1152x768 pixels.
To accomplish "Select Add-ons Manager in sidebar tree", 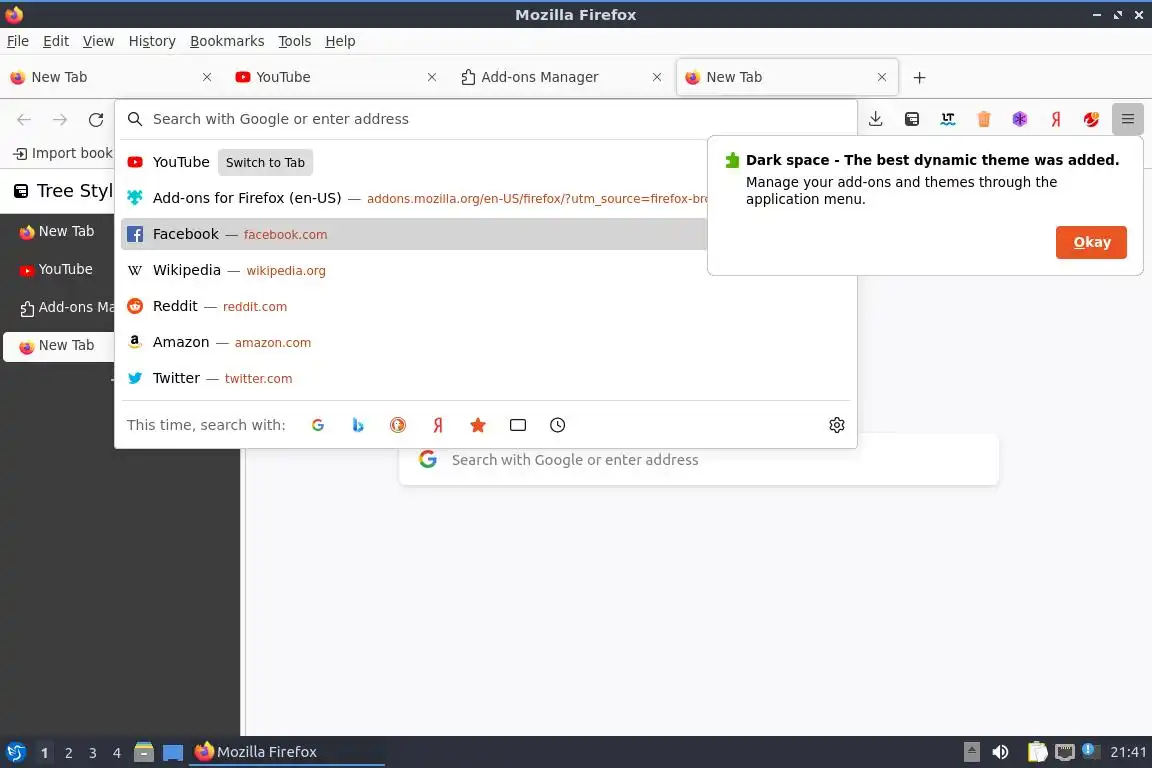I will point(59,308).
